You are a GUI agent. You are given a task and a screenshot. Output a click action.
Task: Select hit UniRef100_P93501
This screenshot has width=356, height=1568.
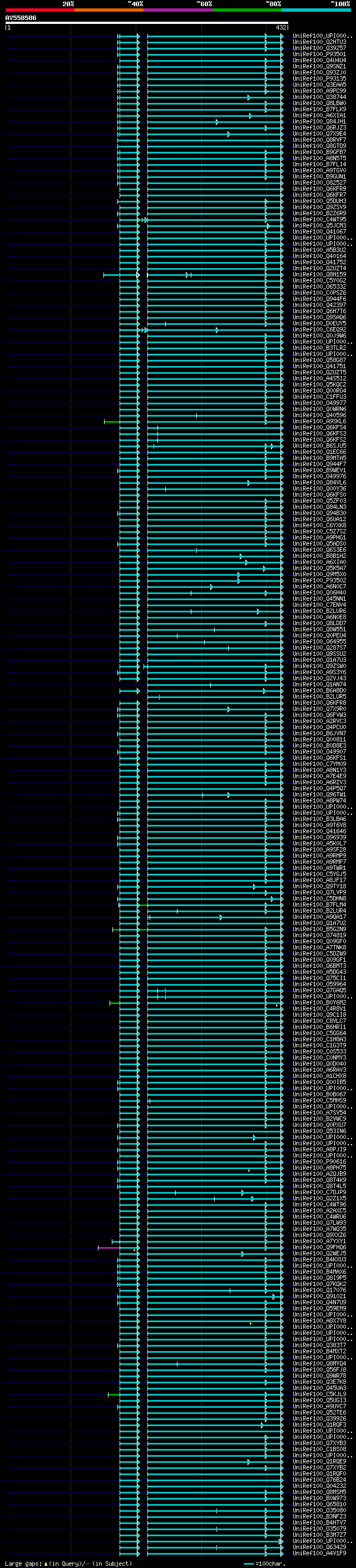point(319,54)
